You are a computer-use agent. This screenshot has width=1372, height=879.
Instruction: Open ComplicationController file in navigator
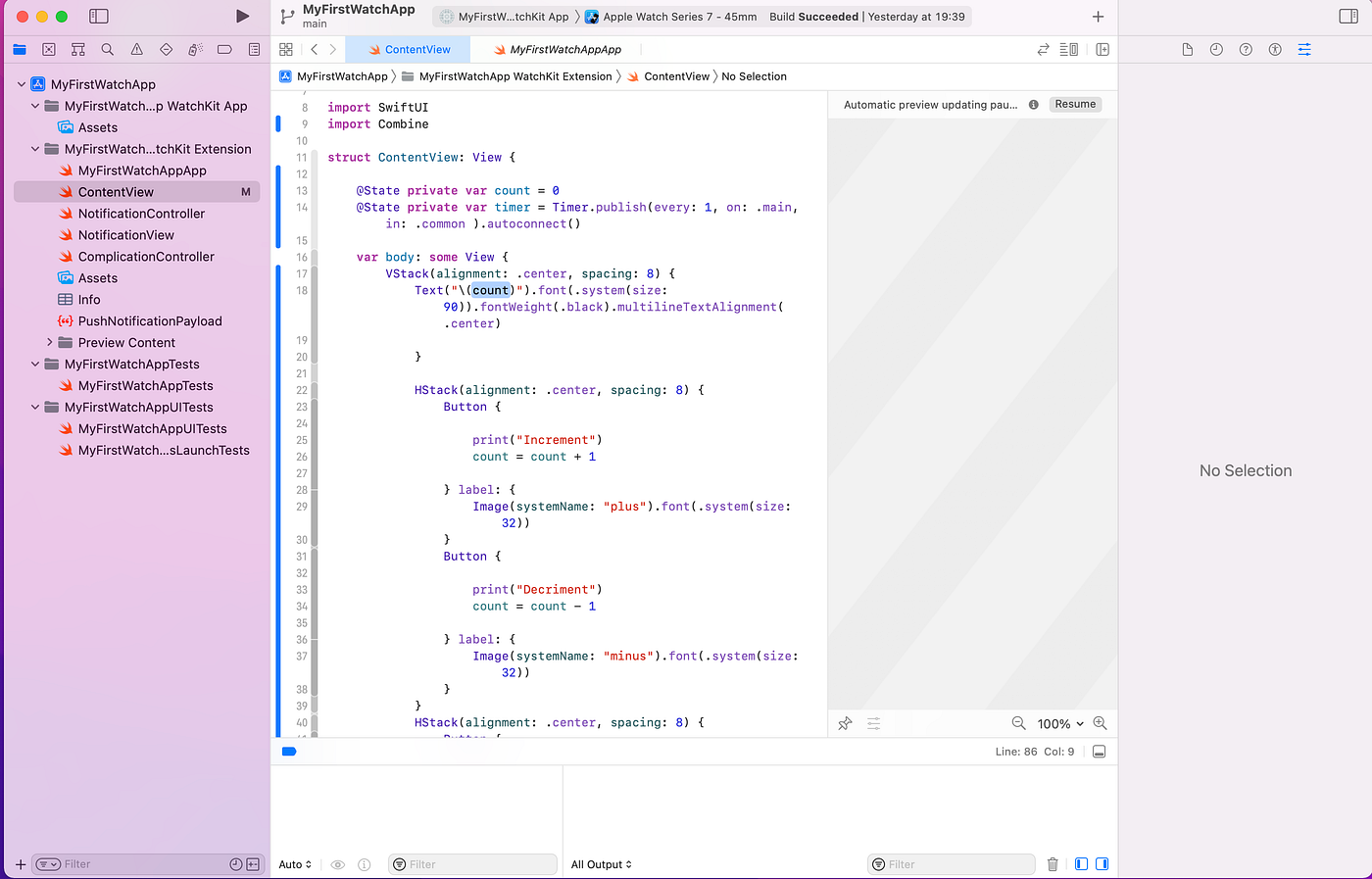coord(146,257)
